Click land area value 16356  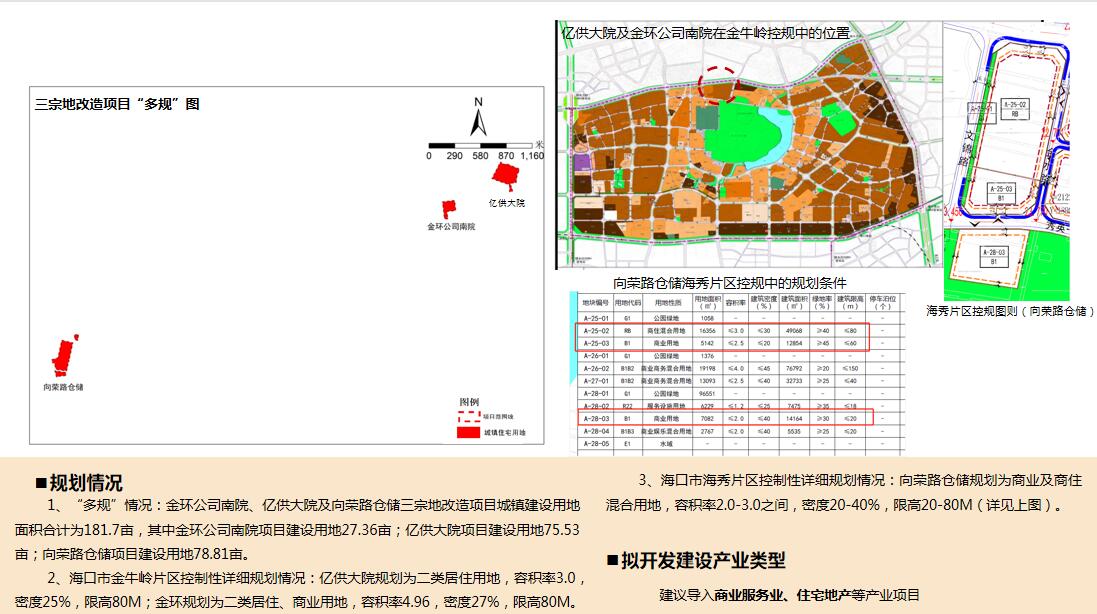[x=707, y=331]
